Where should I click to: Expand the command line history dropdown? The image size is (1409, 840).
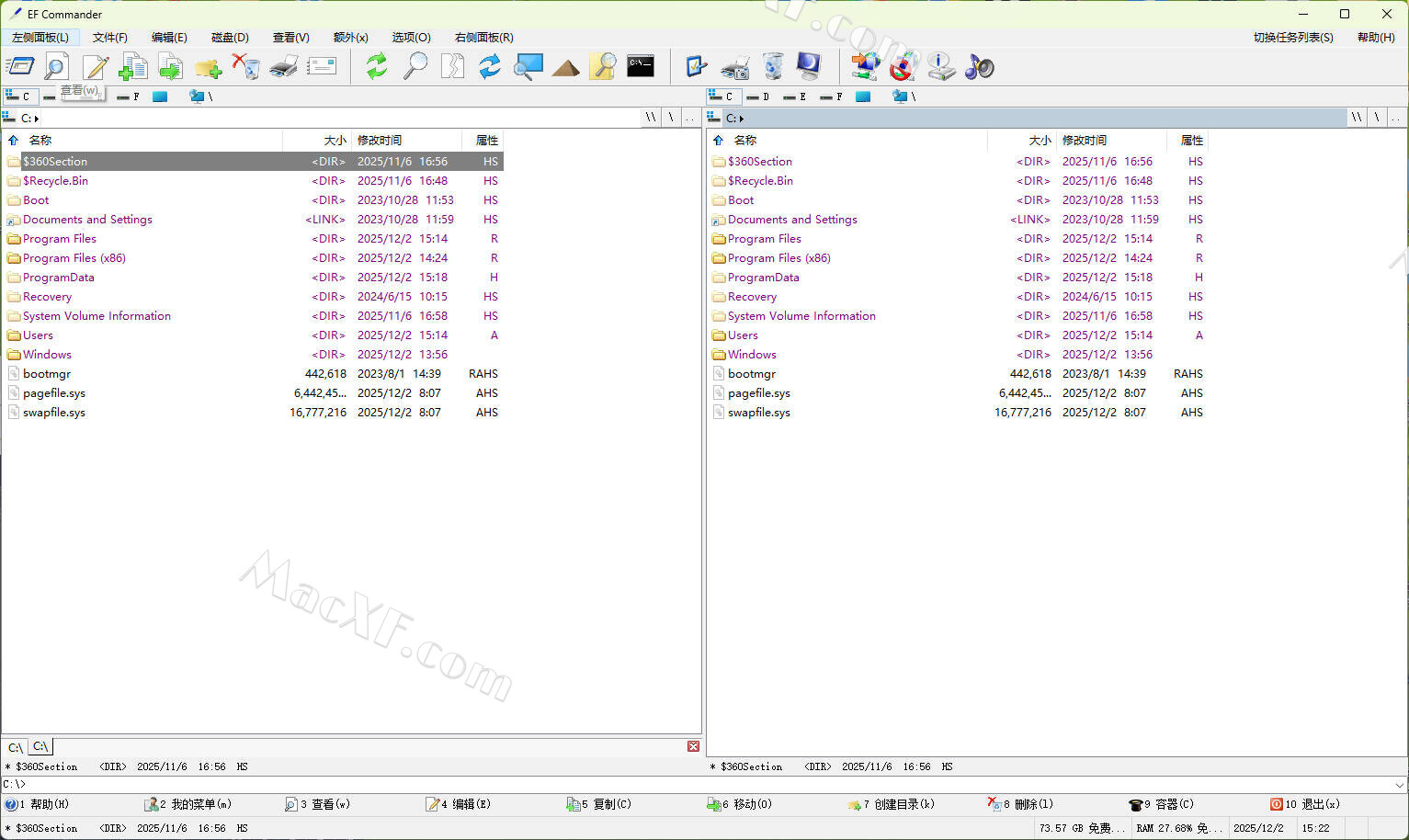click(x=1400, y=785)
